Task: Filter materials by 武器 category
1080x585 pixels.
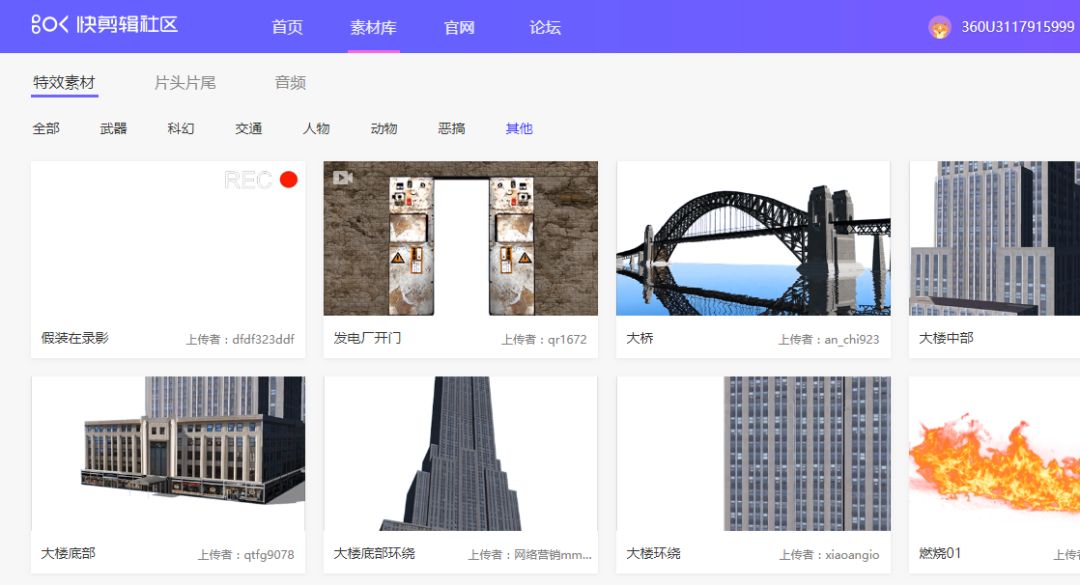Action: (x=112, y=128)
